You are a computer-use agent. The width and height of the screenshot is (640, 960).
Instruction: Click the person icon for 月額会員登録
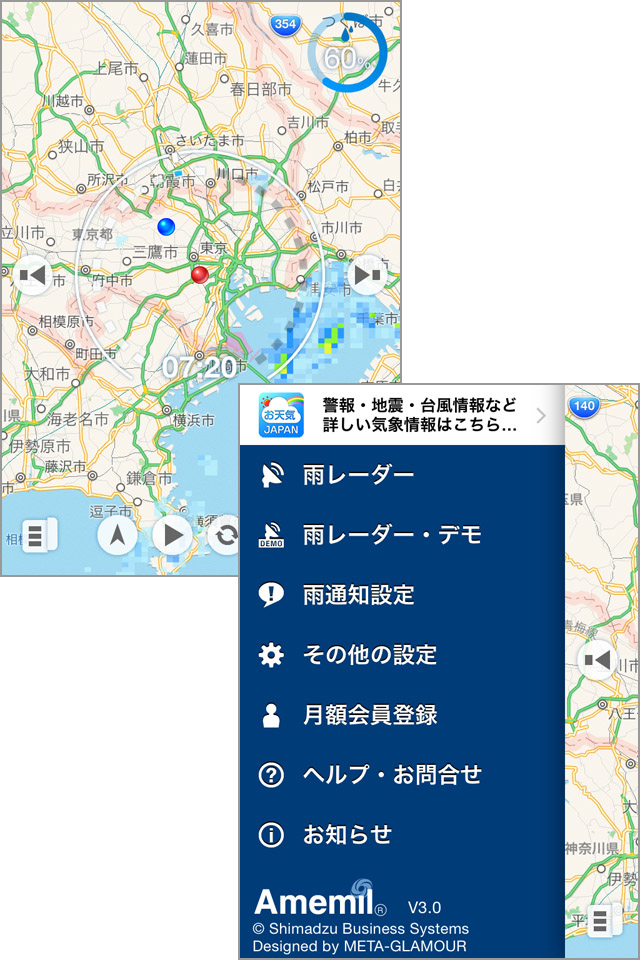click(271, 715)
